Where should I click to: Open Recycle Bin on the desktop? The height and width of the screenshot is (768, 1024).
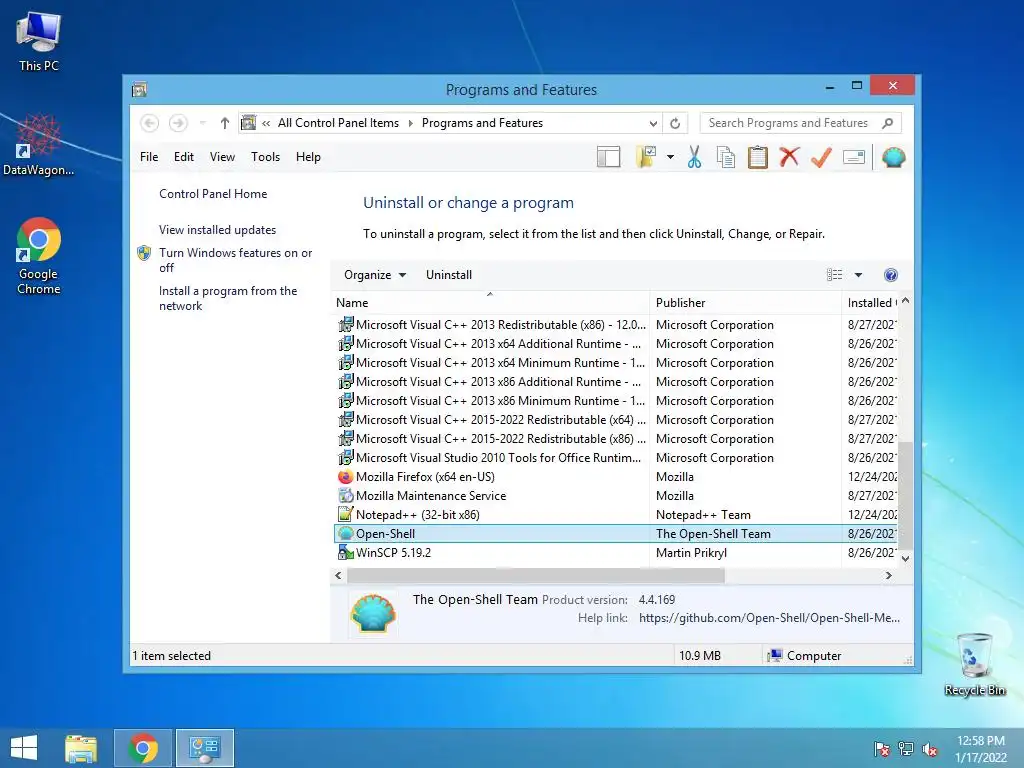coord(975,664)
